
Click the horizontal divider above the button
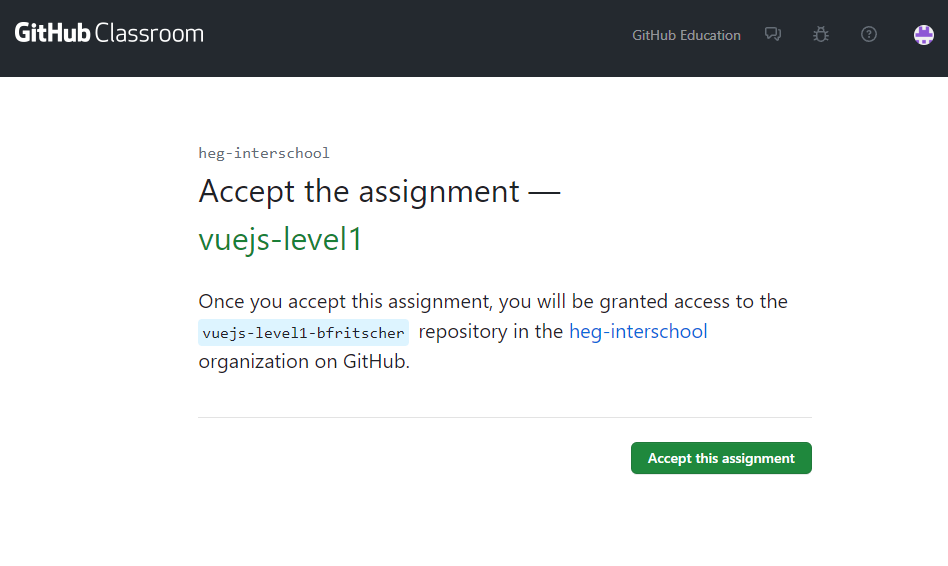(x=505, y=417)
